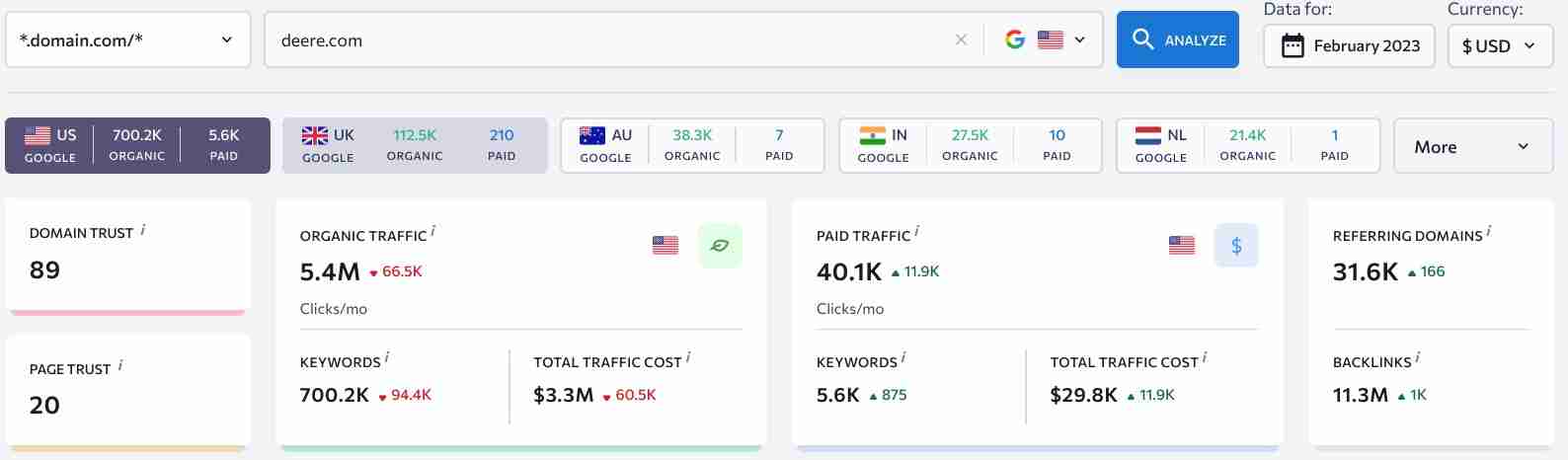Click the green leaf icon in Organic Traffic

(720, 246)
